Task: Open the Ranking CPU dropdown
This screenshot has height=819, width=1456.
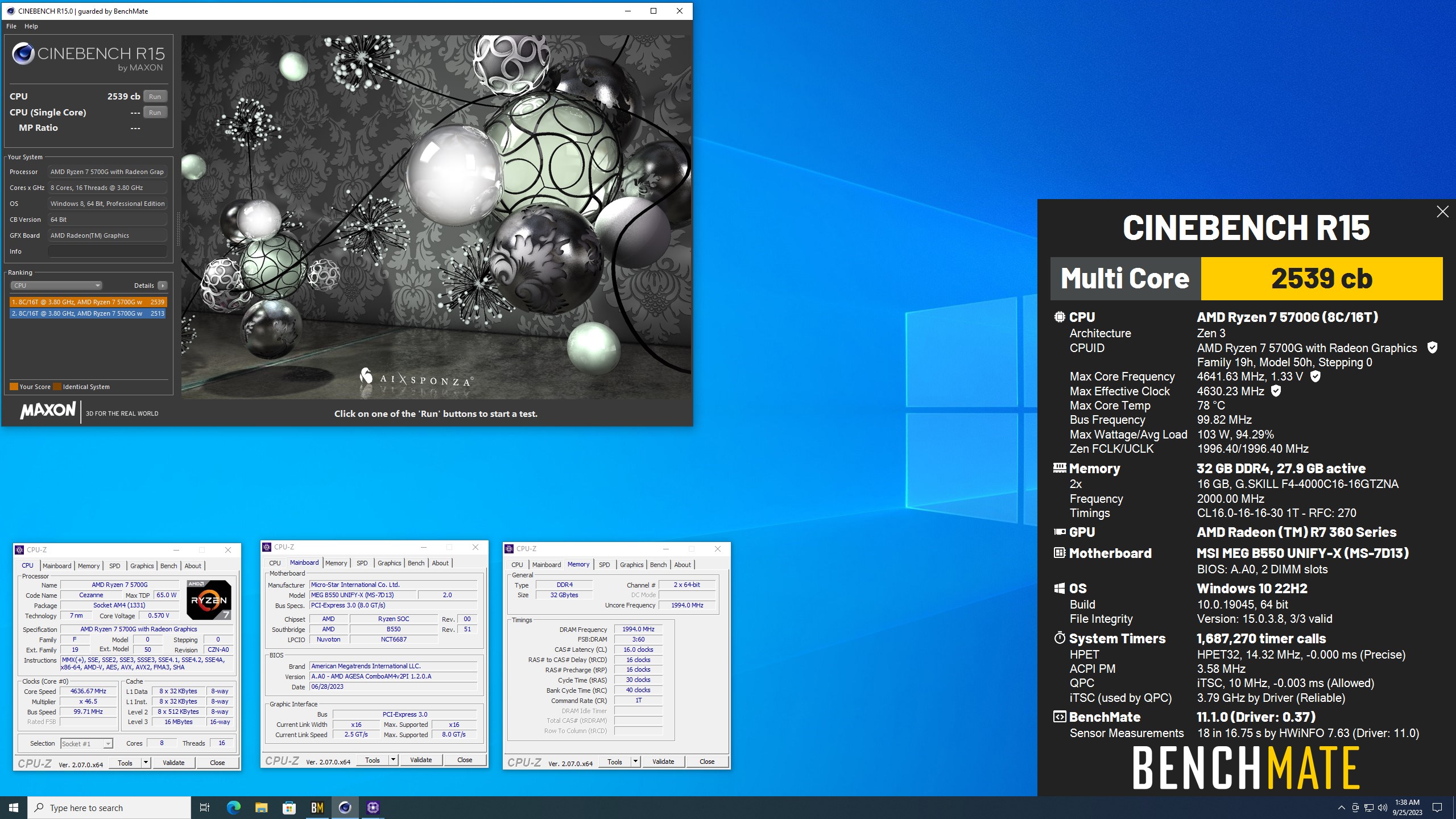Action: tap(56, 286)
